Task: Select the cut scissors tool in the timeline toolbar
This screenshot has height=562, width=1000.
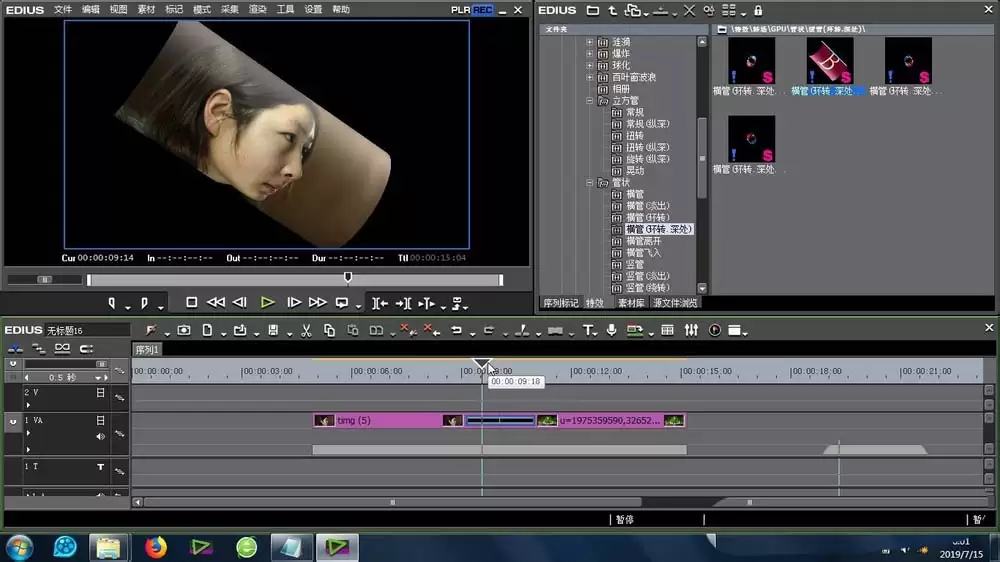Action: 306,330
